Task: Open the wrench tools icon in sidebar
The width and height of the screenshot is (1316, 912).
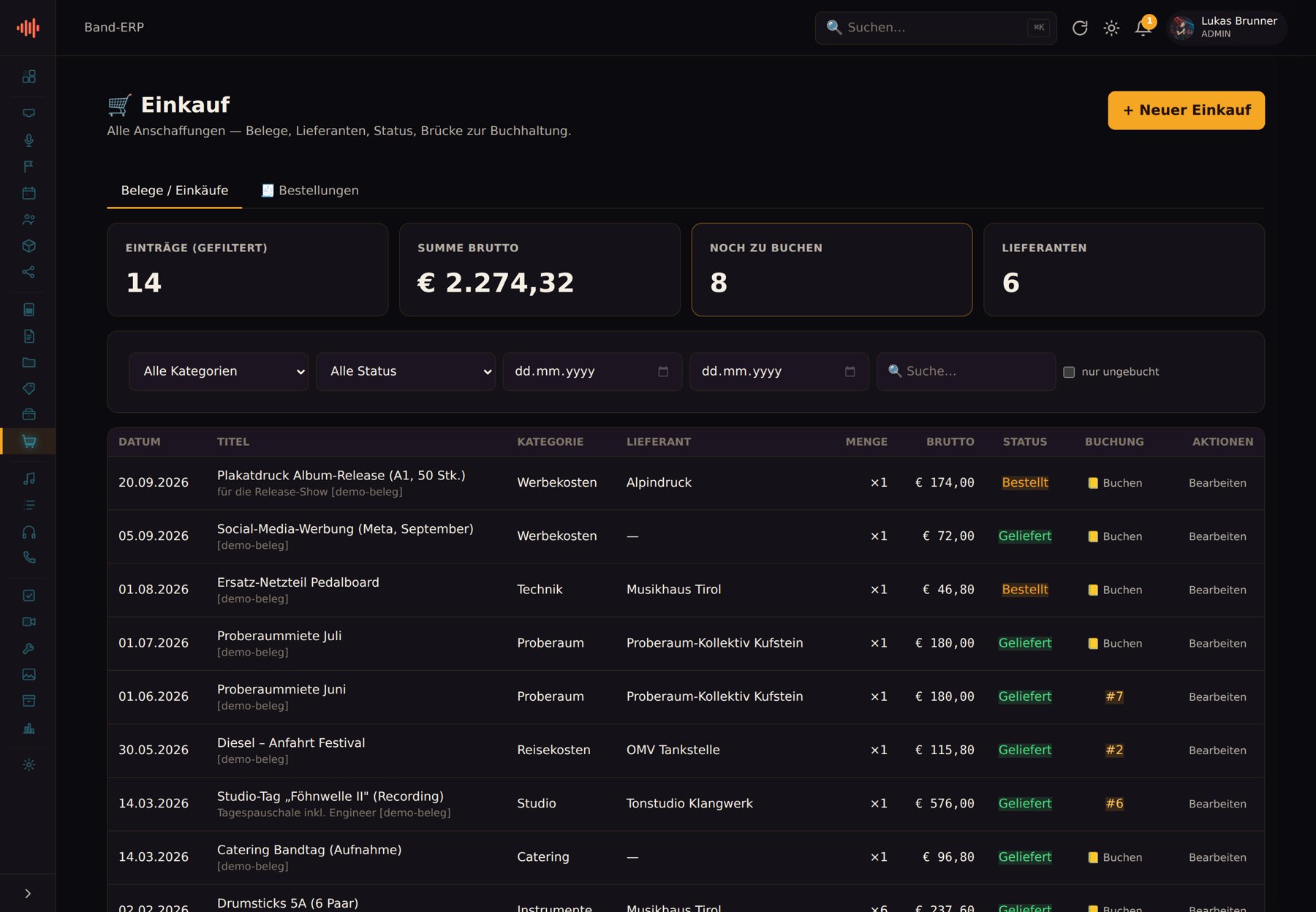Action: 29,648
